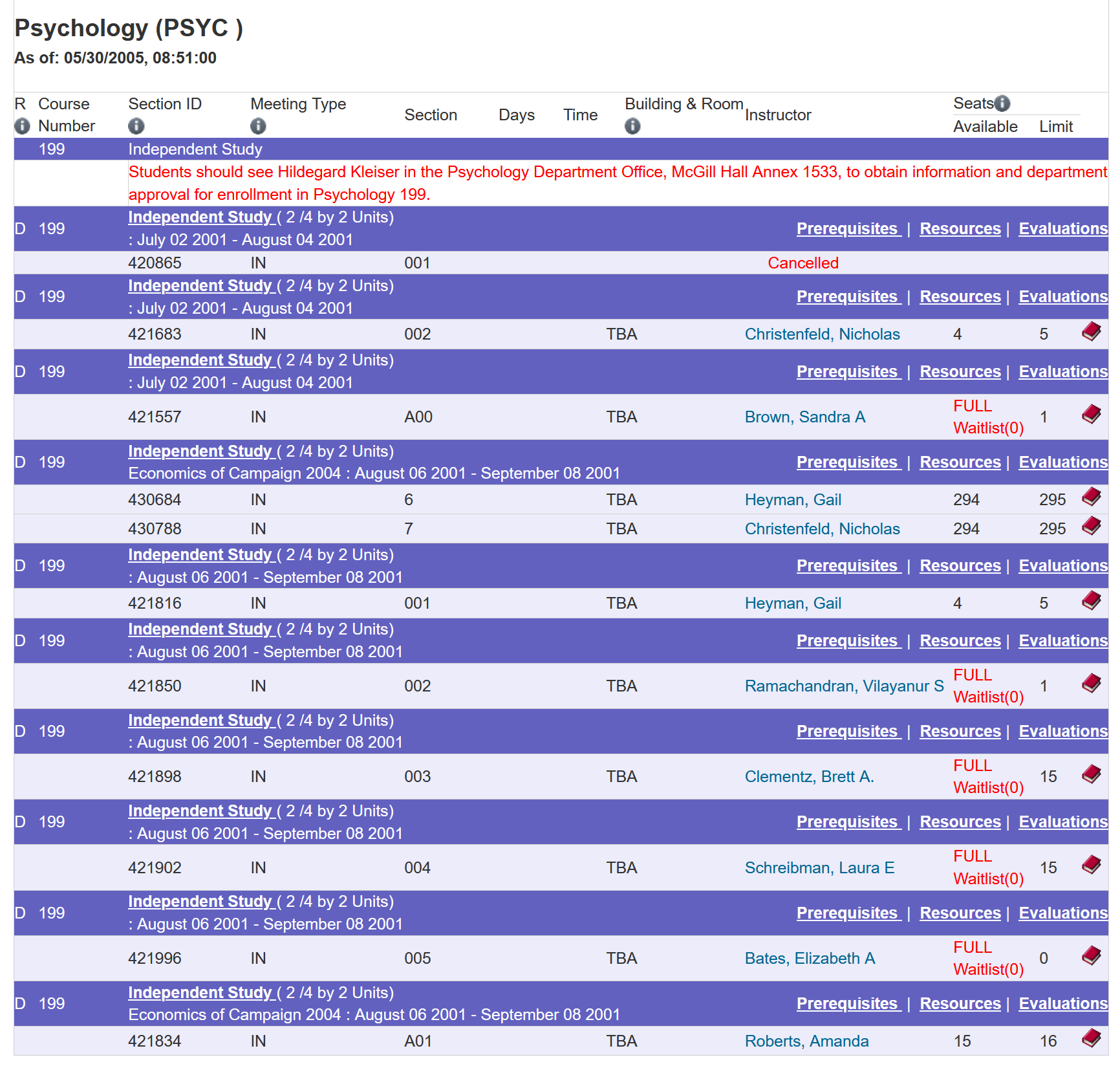This screenshot has width=1120, height=1066.
Task: Open the book icon for section 430788
Action: click(x=1092, y=526)
